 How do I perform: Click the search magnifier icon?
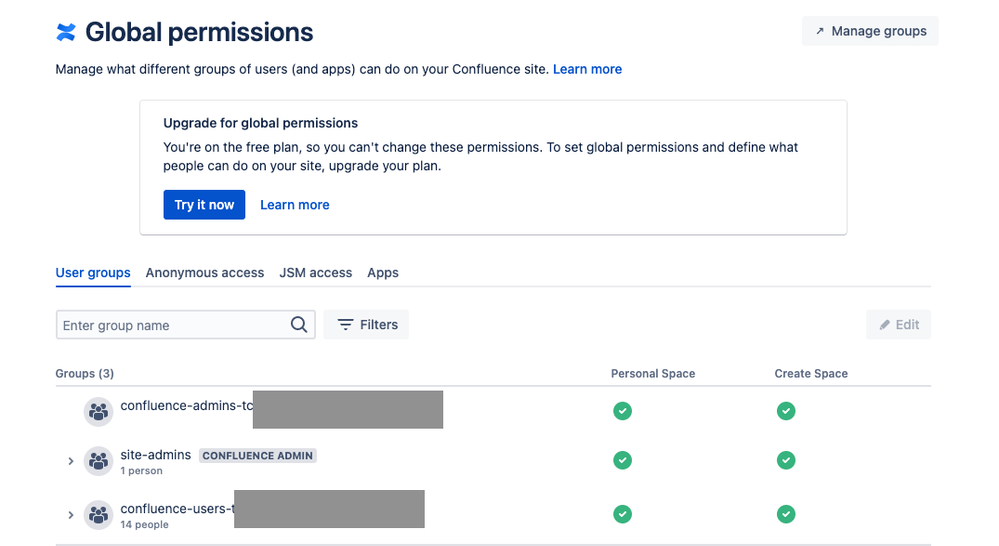(299, 325)
